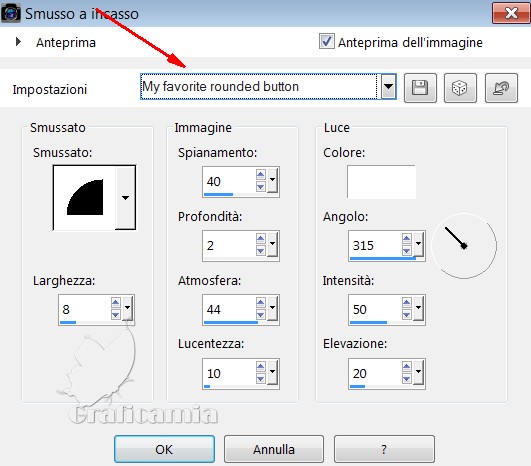Expand the Anteprima preview section
531x466 pixels.
coord(18,42)
